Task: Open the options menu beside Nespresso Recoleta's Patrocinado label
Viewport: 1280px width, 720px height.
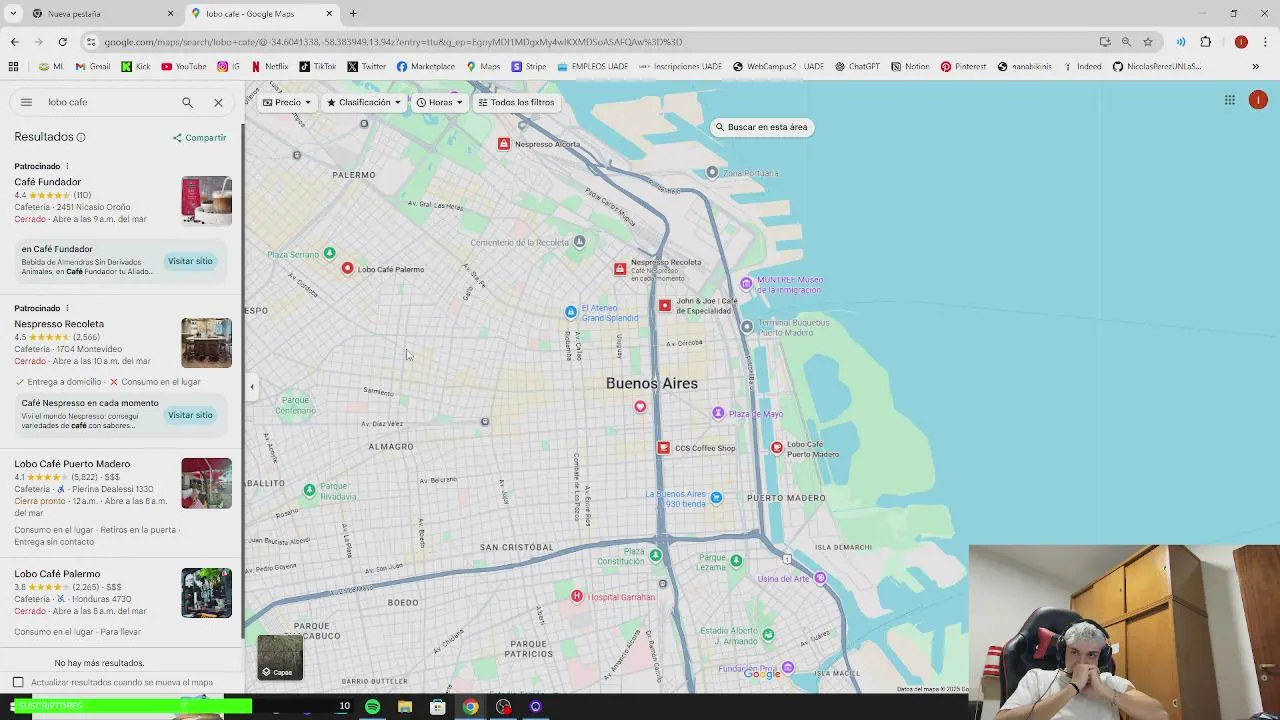Action: [67, 308]
